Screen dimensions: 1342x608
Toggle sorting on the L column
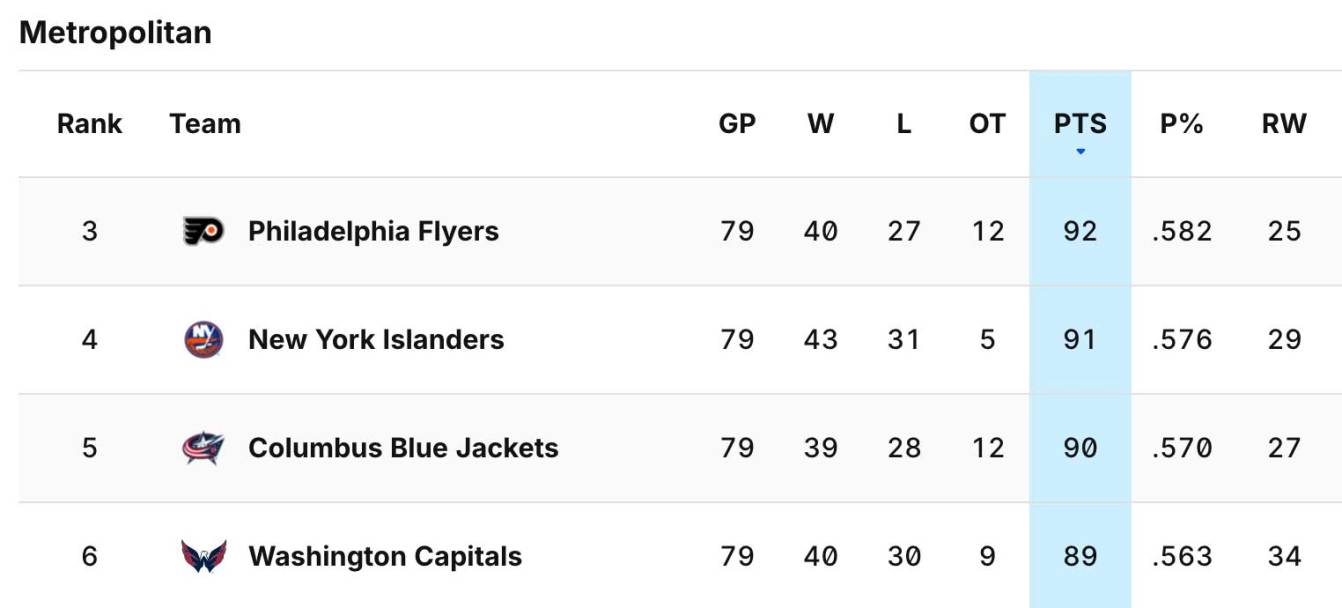[903, 123]
